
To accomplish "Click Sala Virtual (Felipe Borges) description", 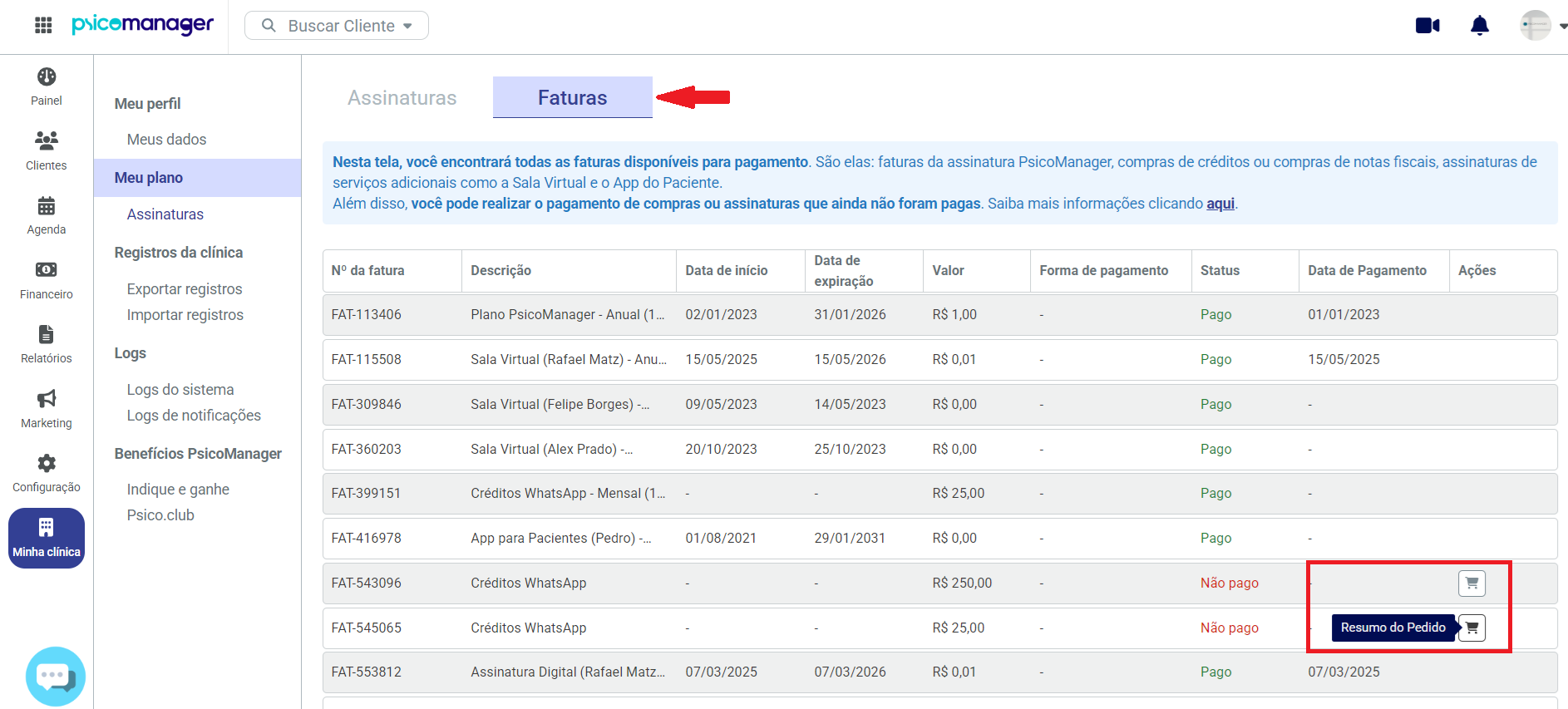I will coord(560,405).
